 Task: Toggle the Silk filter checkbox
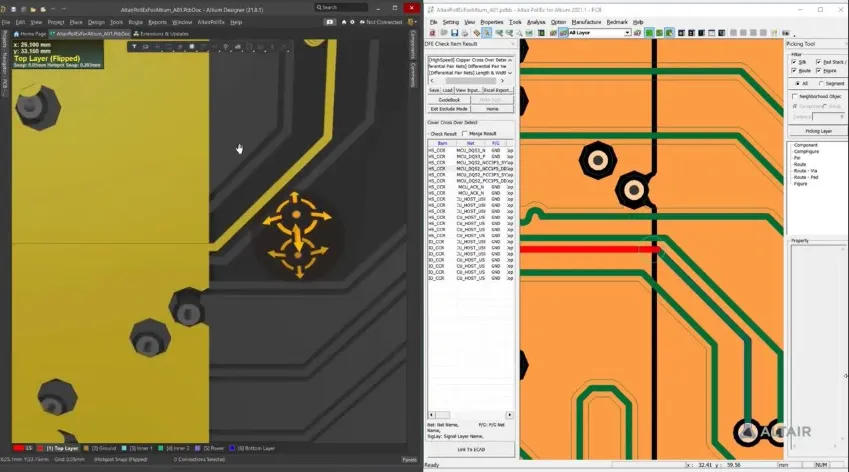pos(794,62)
